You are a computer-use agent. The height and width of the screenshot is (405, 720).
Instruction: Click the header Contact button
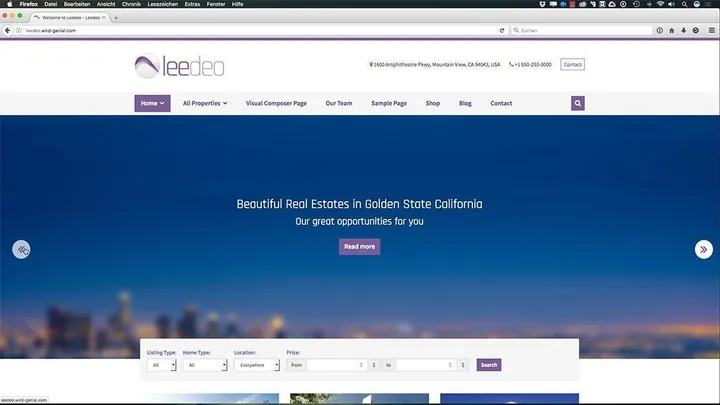573,64
